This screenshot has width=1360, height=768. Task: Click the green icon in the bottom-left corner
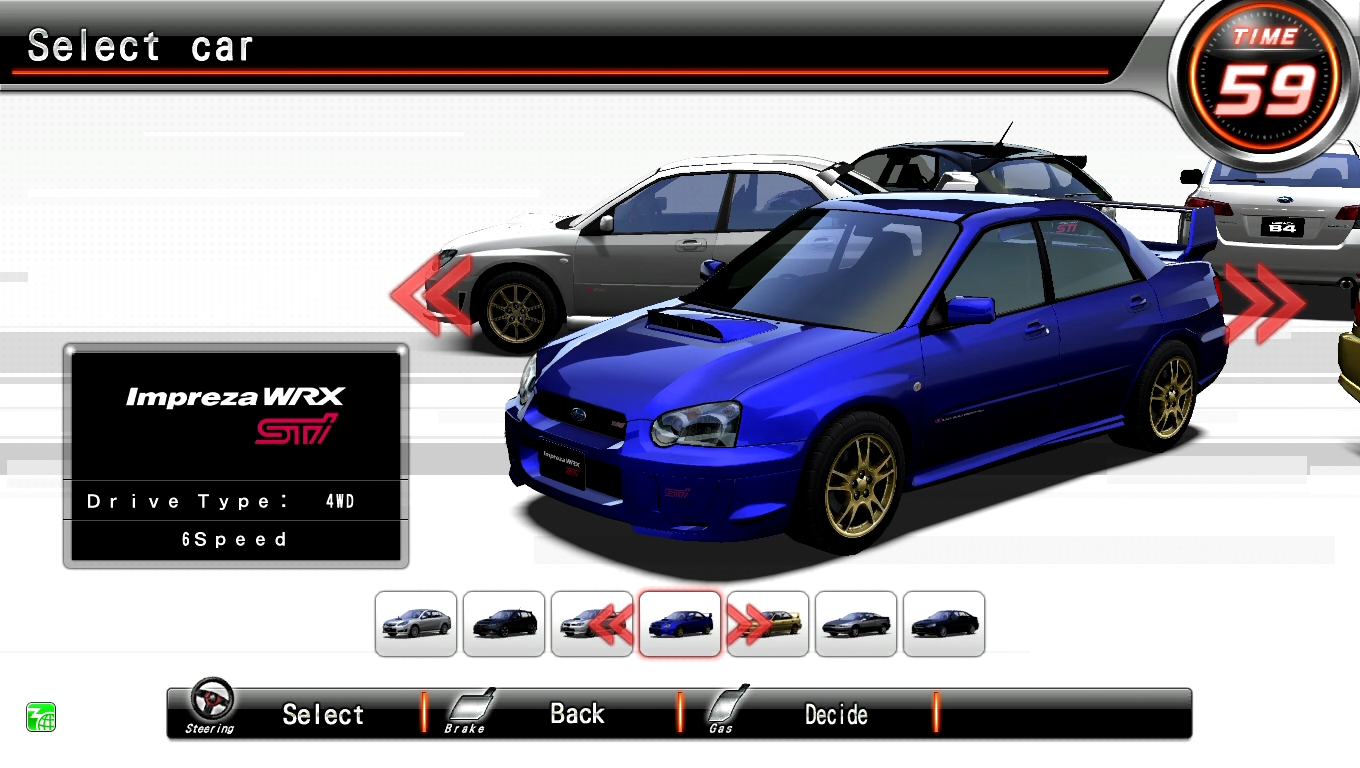(x=41, y=717)
